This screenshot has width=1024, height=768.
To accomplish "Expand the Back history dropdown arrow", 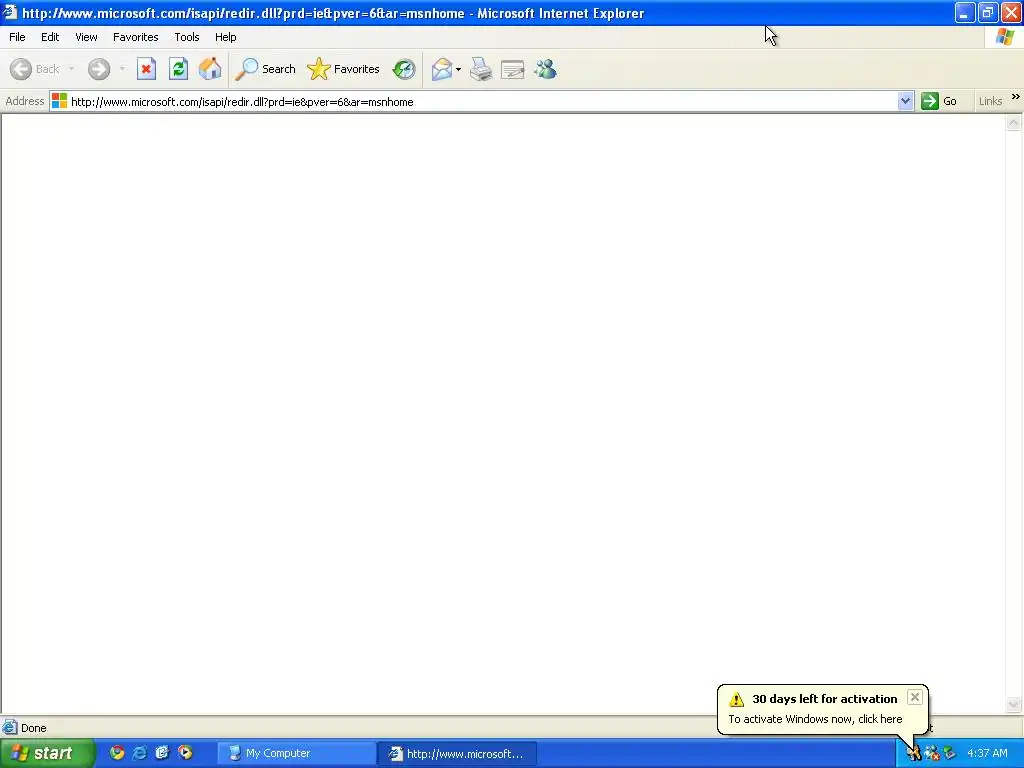I will pyautogui.click(x=71, y=69).
